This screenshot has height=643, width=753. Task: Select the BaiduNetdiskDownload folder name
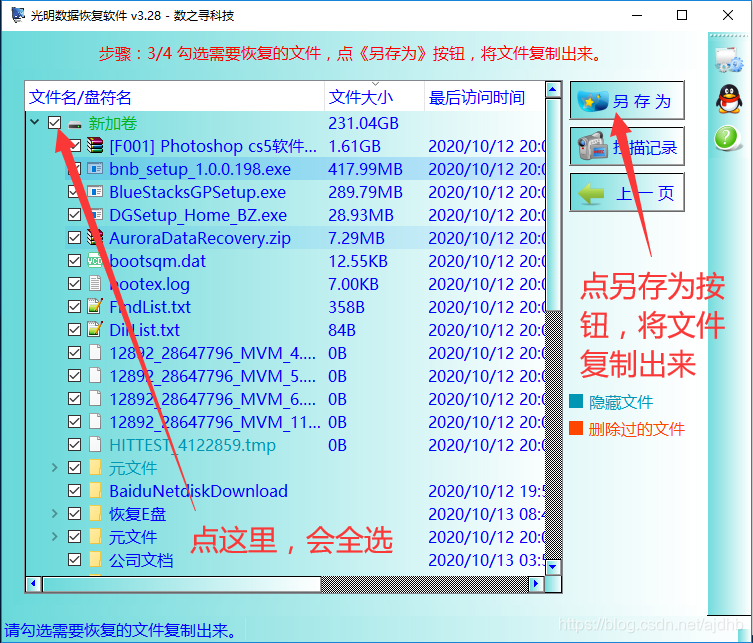point(198,491)
